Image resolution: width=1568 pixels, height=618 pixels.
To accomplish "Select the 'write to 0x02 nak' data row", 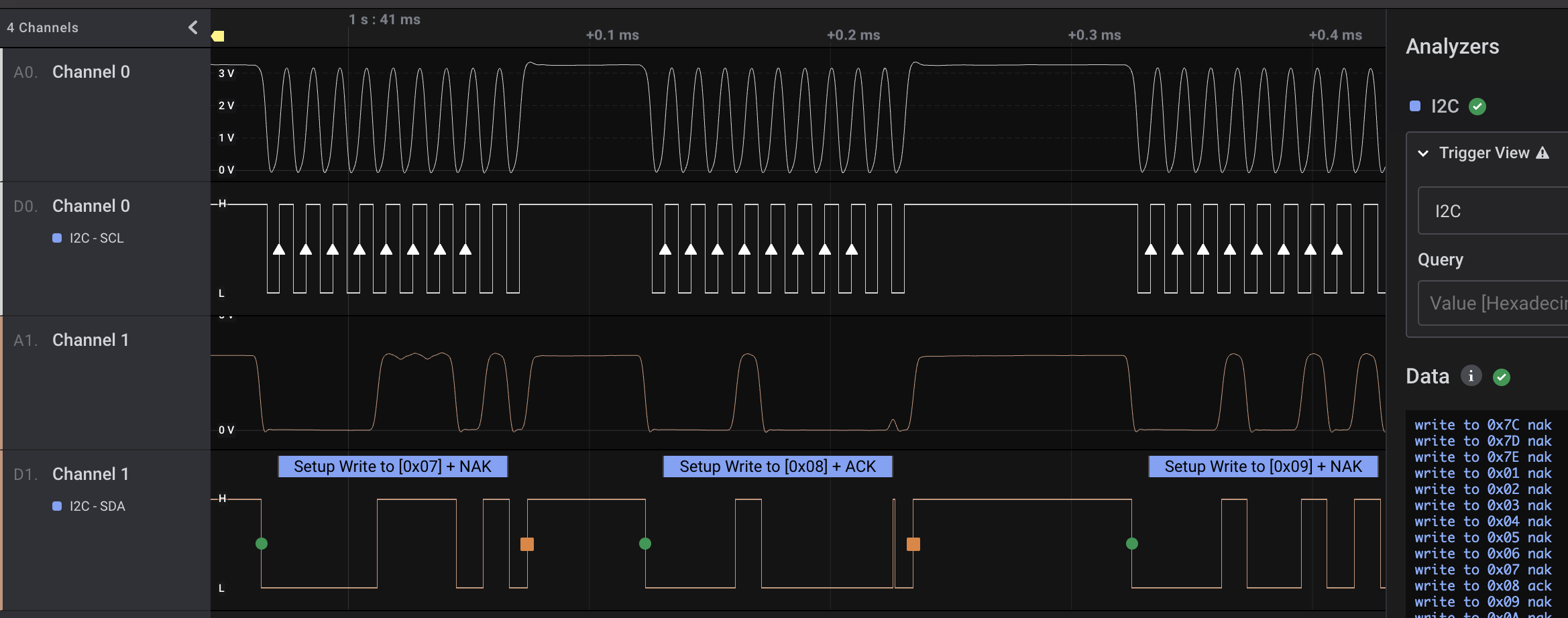I will (1483, 489).
